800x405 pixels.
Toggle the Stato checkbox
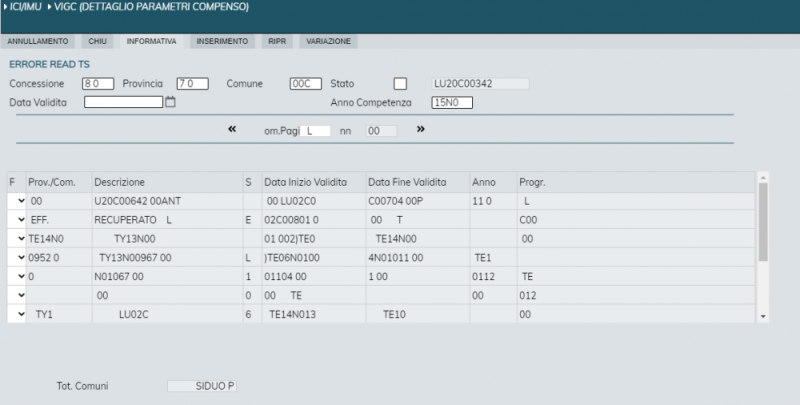[401, 83]
